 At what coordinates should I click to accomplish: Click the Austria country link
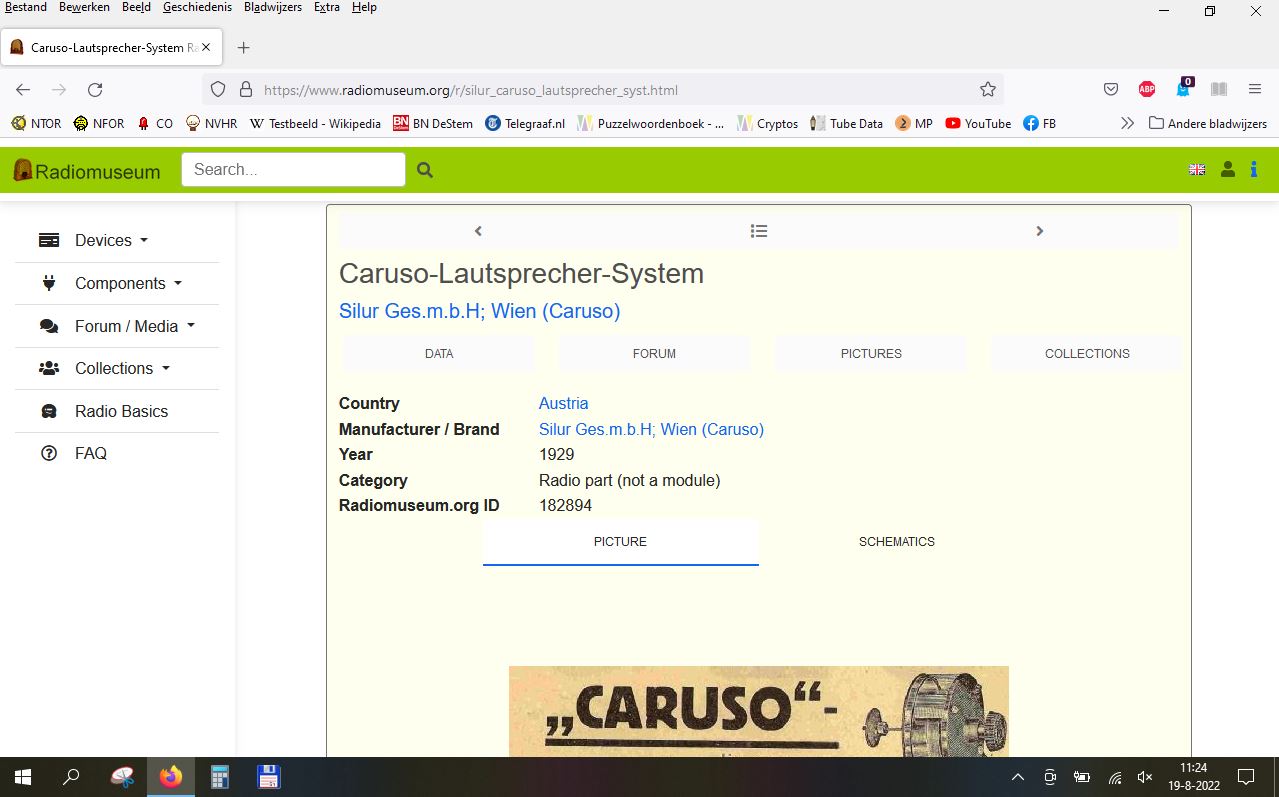click(x=564, y=404)
